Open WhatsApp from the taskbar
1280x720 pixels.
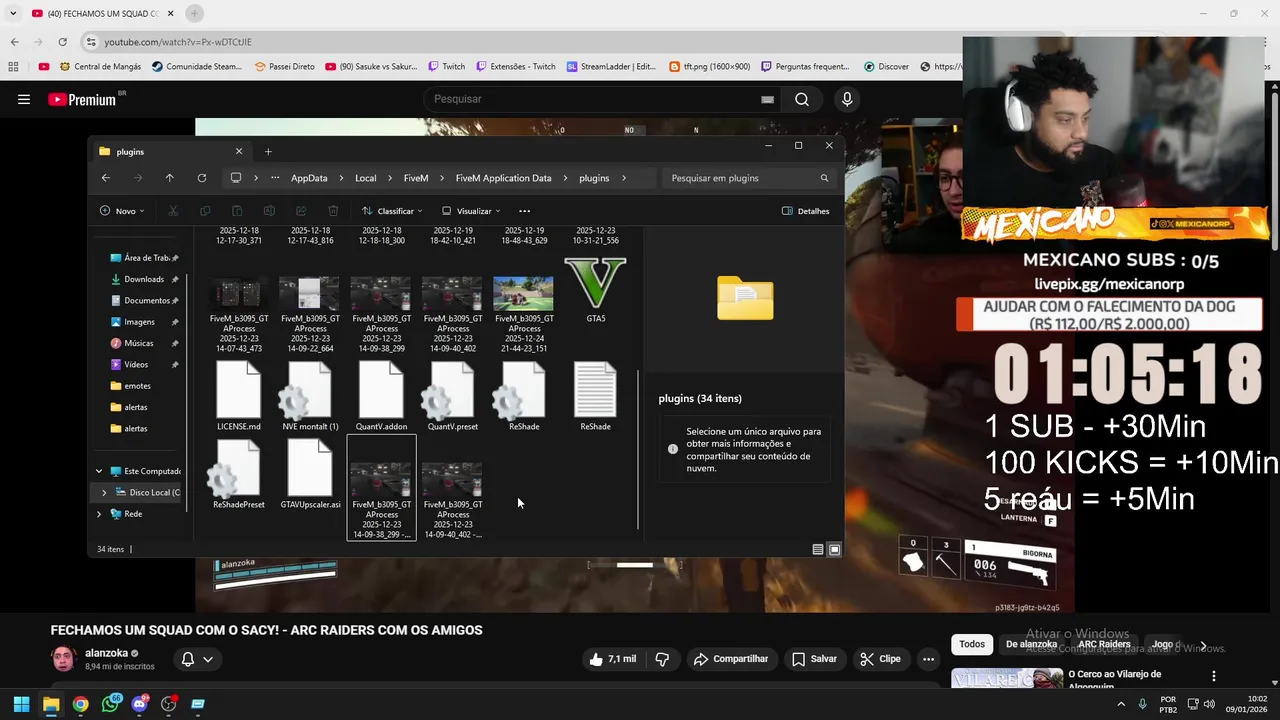pos(110,704)
